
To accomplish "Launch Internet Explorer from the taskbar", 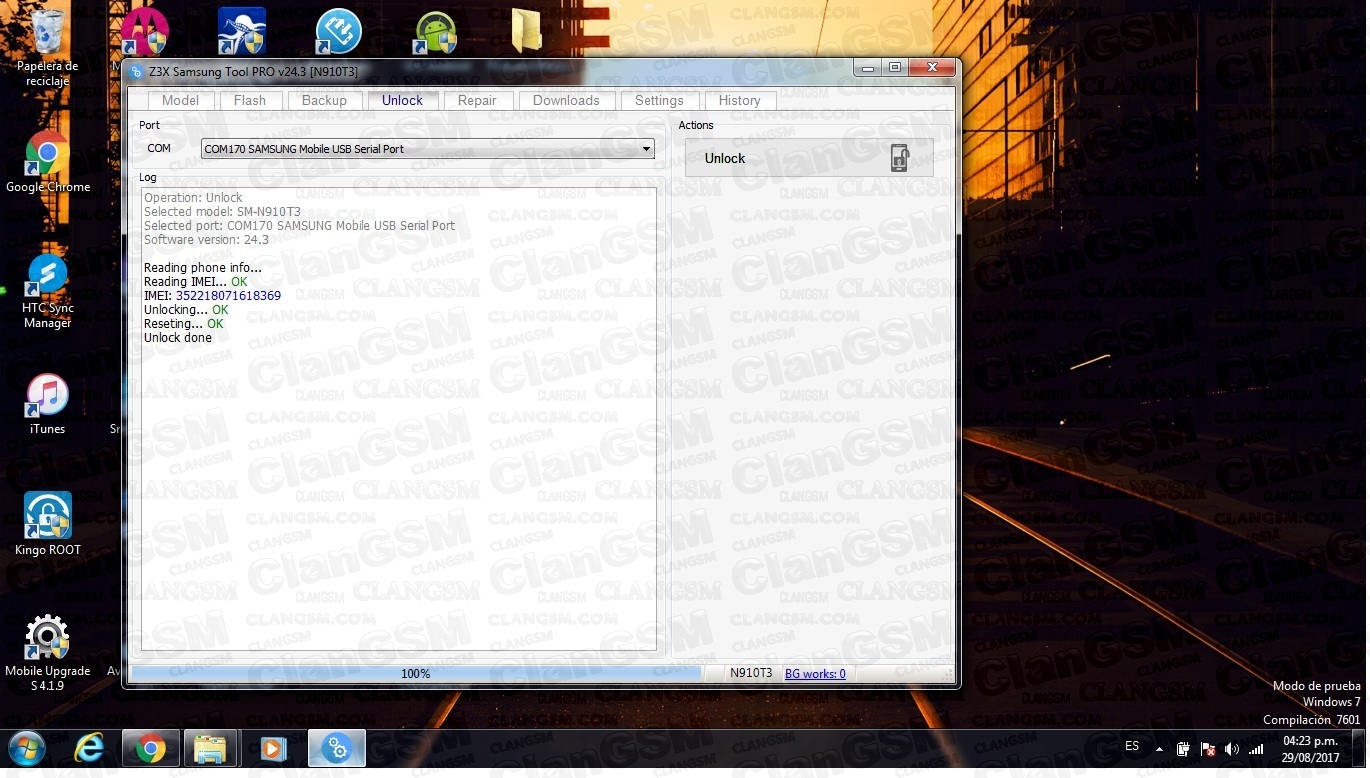I will tap(90, 749).
